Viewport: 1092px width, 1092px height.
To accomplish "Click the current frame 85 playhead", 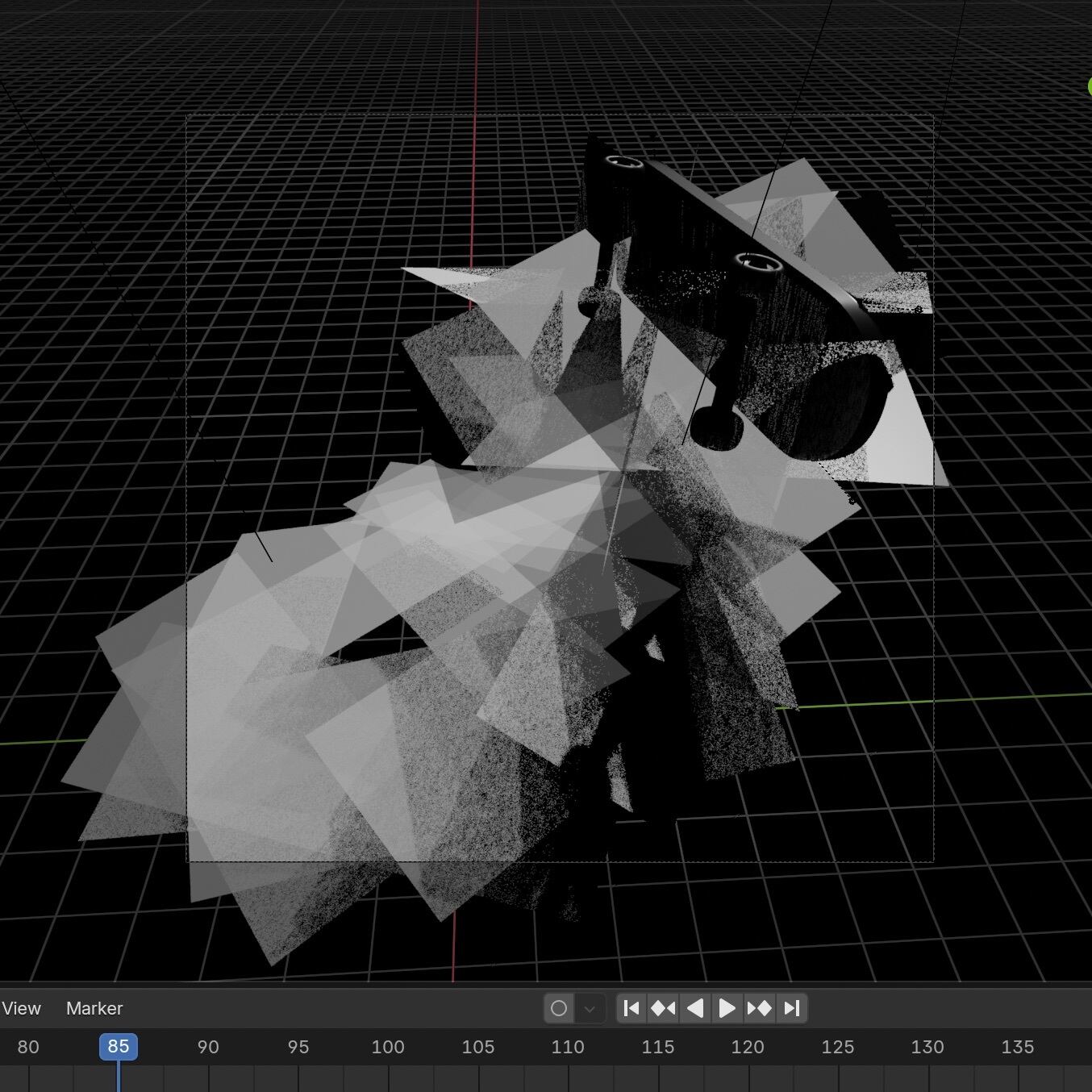I will [x=119, y=1047].
